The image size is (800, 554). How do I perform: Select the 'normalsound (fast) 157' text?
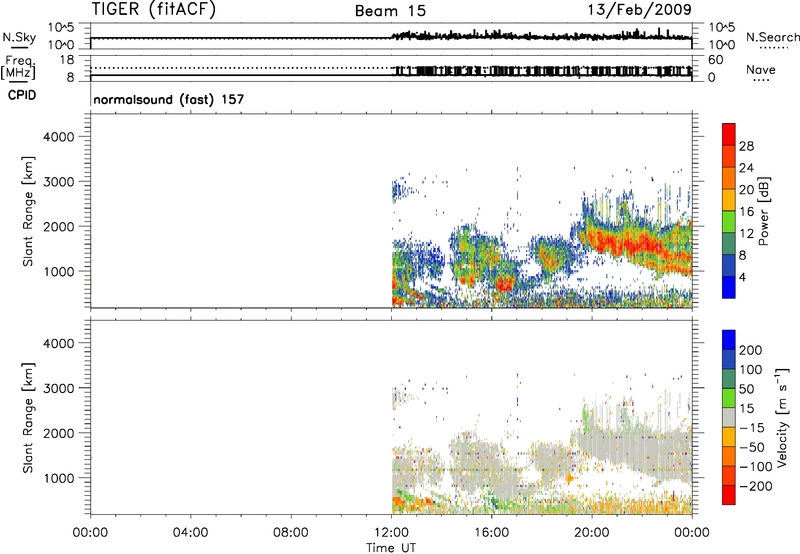click(x=168, y=99)
